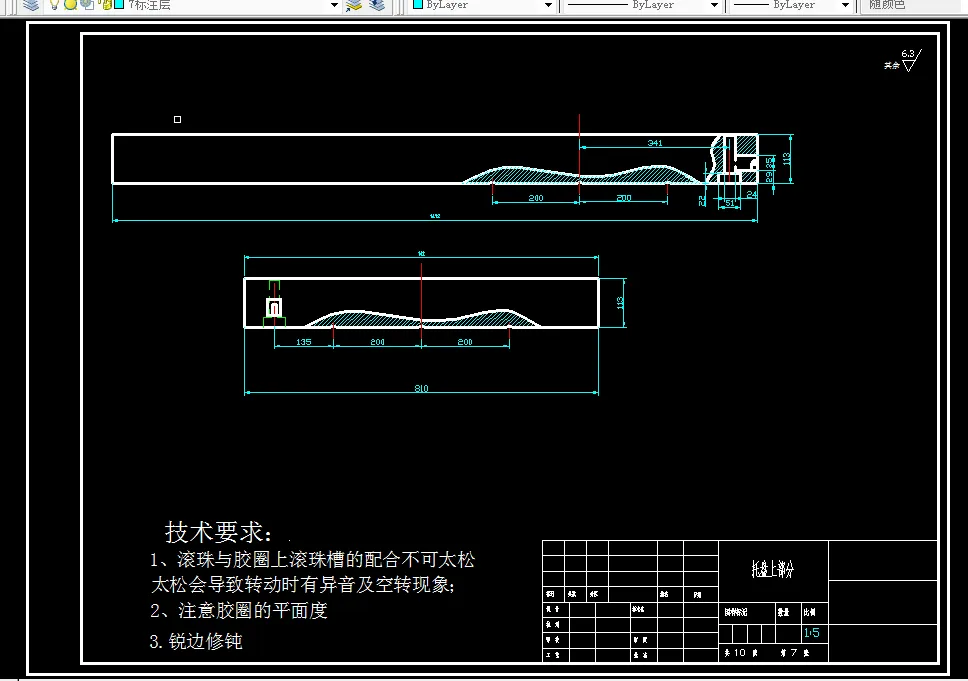Select the 810 dimension text
Image resolution: width=968 pixels, height=681 pixels.
(x=421, y=388)
